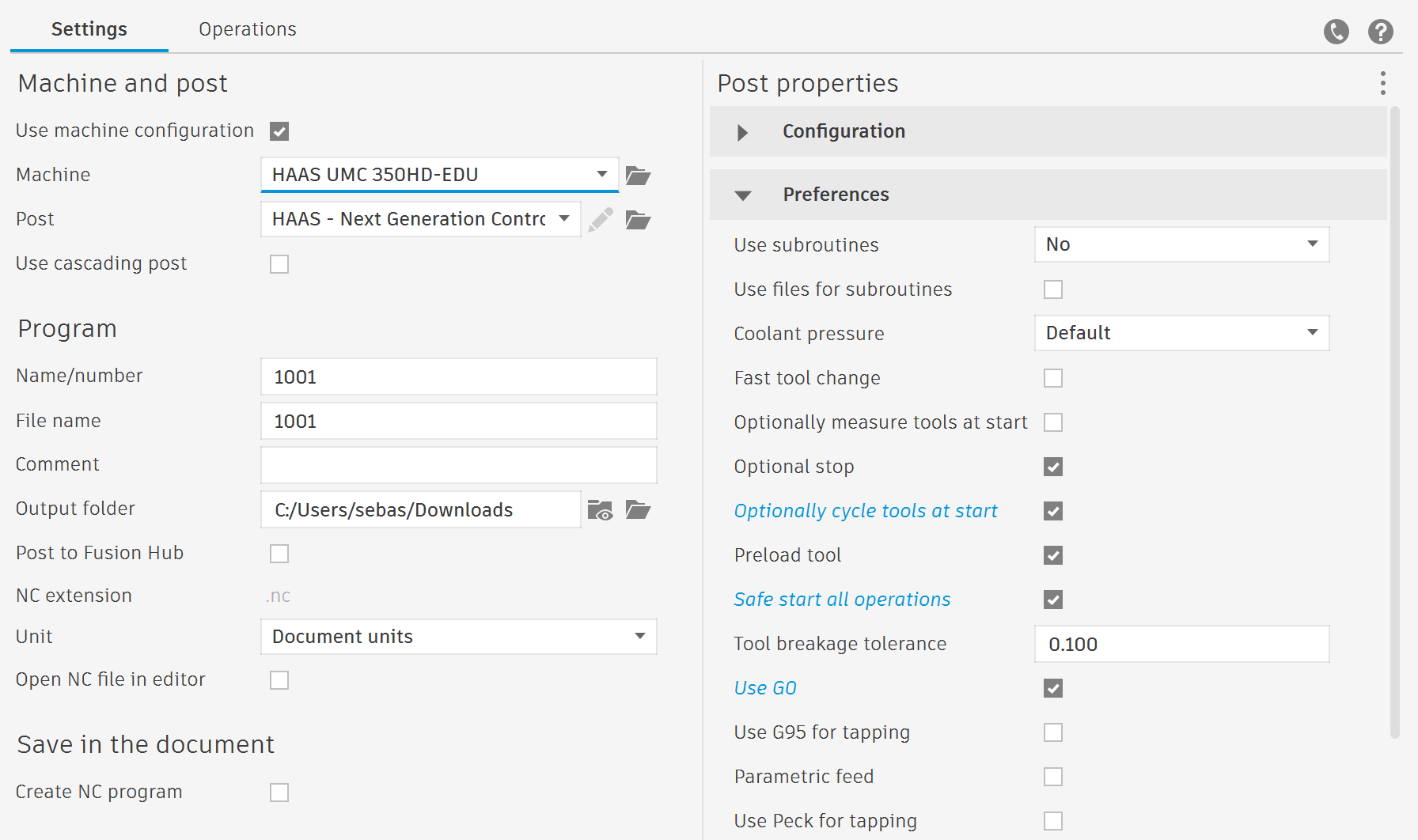Screen dimensions: 1418x840
Task: Uncheck Optionally cycle tools at start
Action: (1053, 511)
